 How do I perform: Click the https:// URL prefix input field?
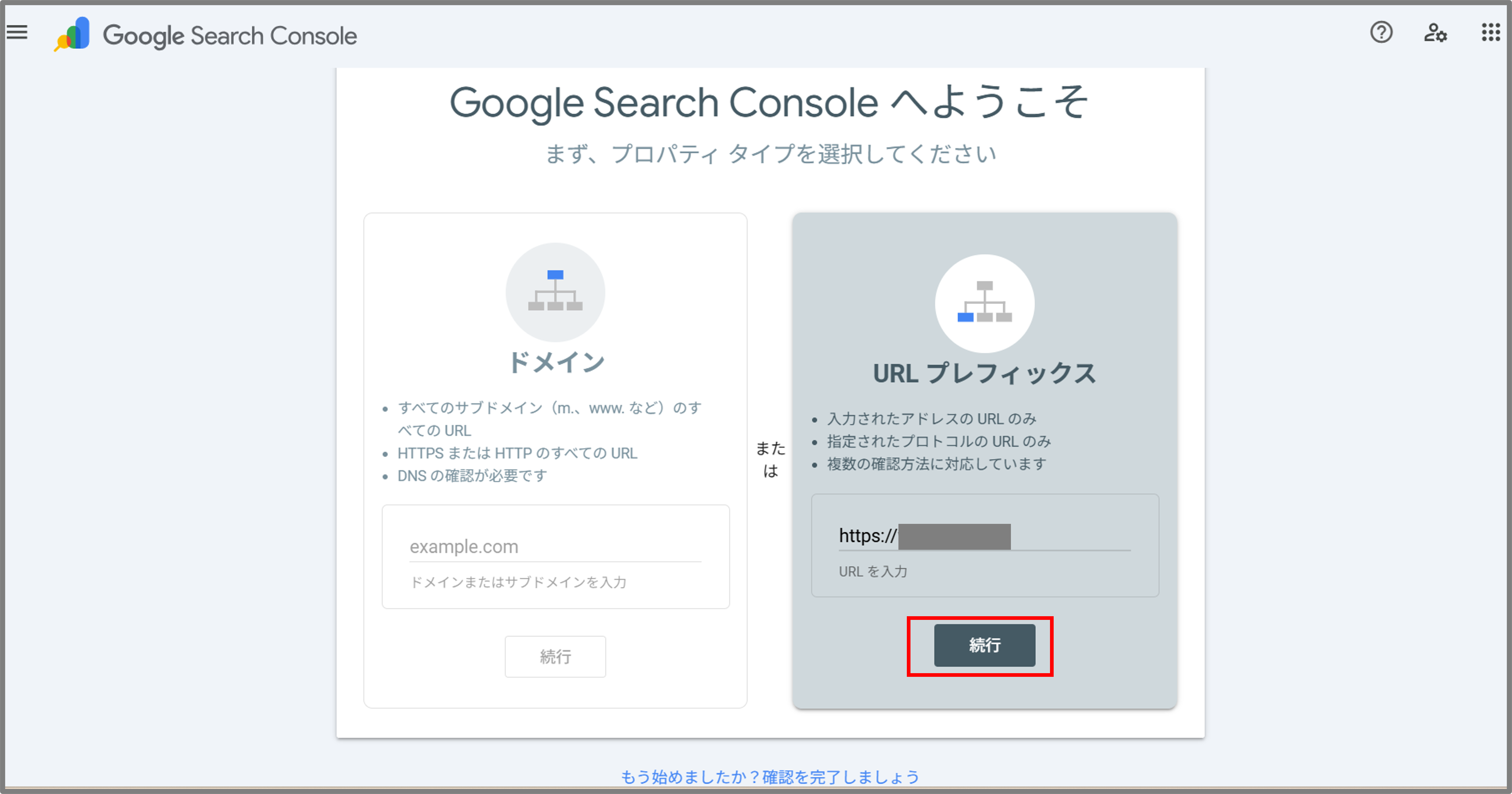984,536
